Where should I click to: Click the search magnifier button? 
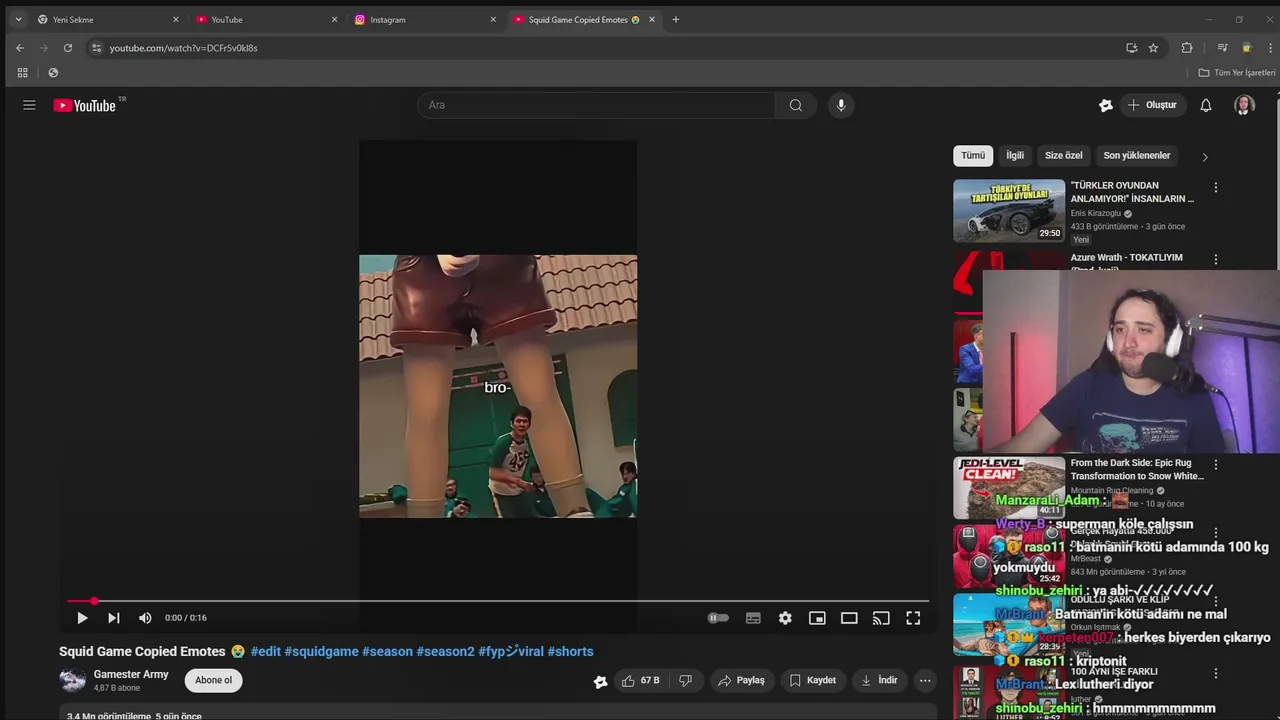click(796, 105)
